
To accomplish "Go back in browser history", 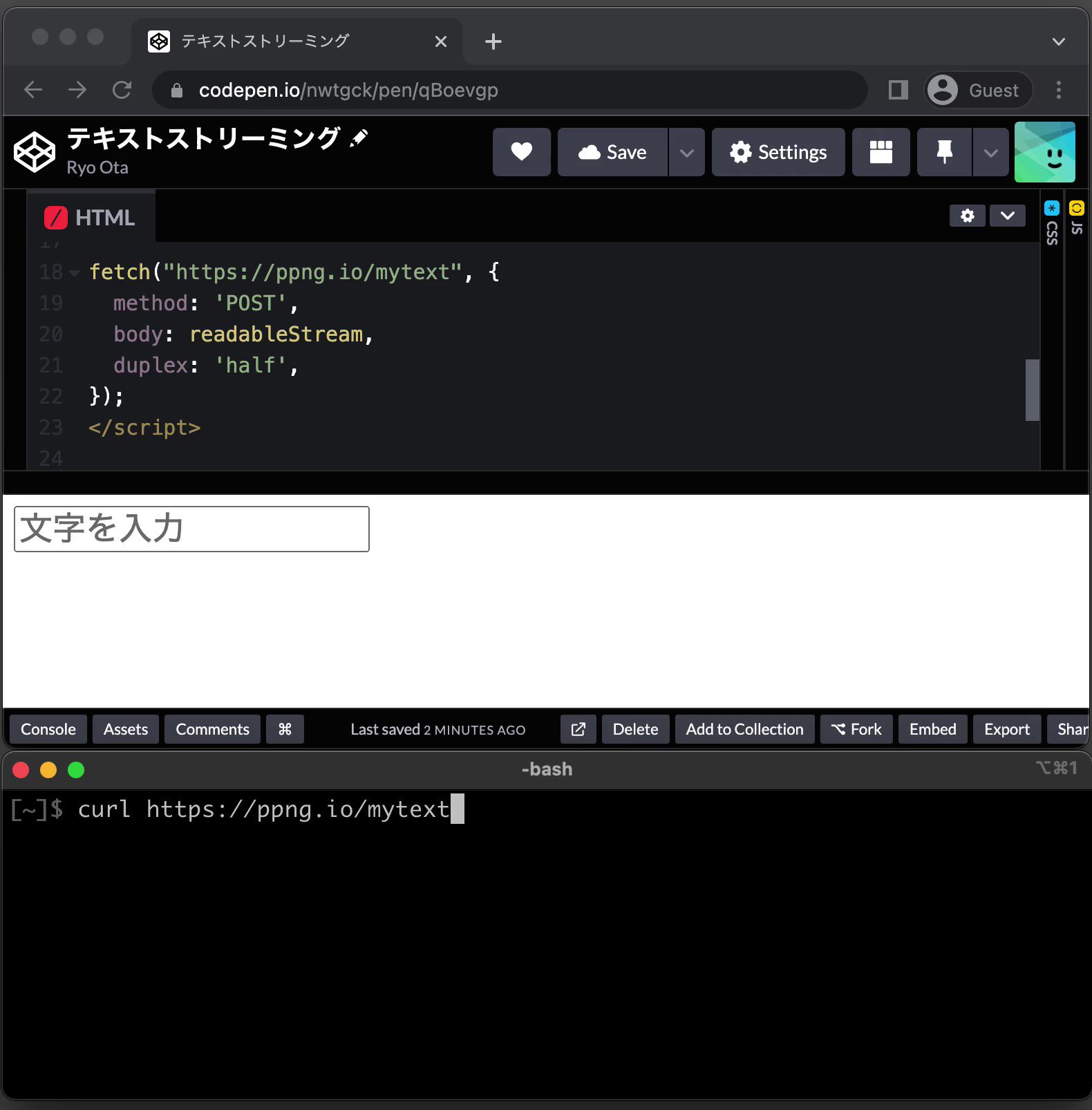I will pyautogui.click(x=33, y=90).
